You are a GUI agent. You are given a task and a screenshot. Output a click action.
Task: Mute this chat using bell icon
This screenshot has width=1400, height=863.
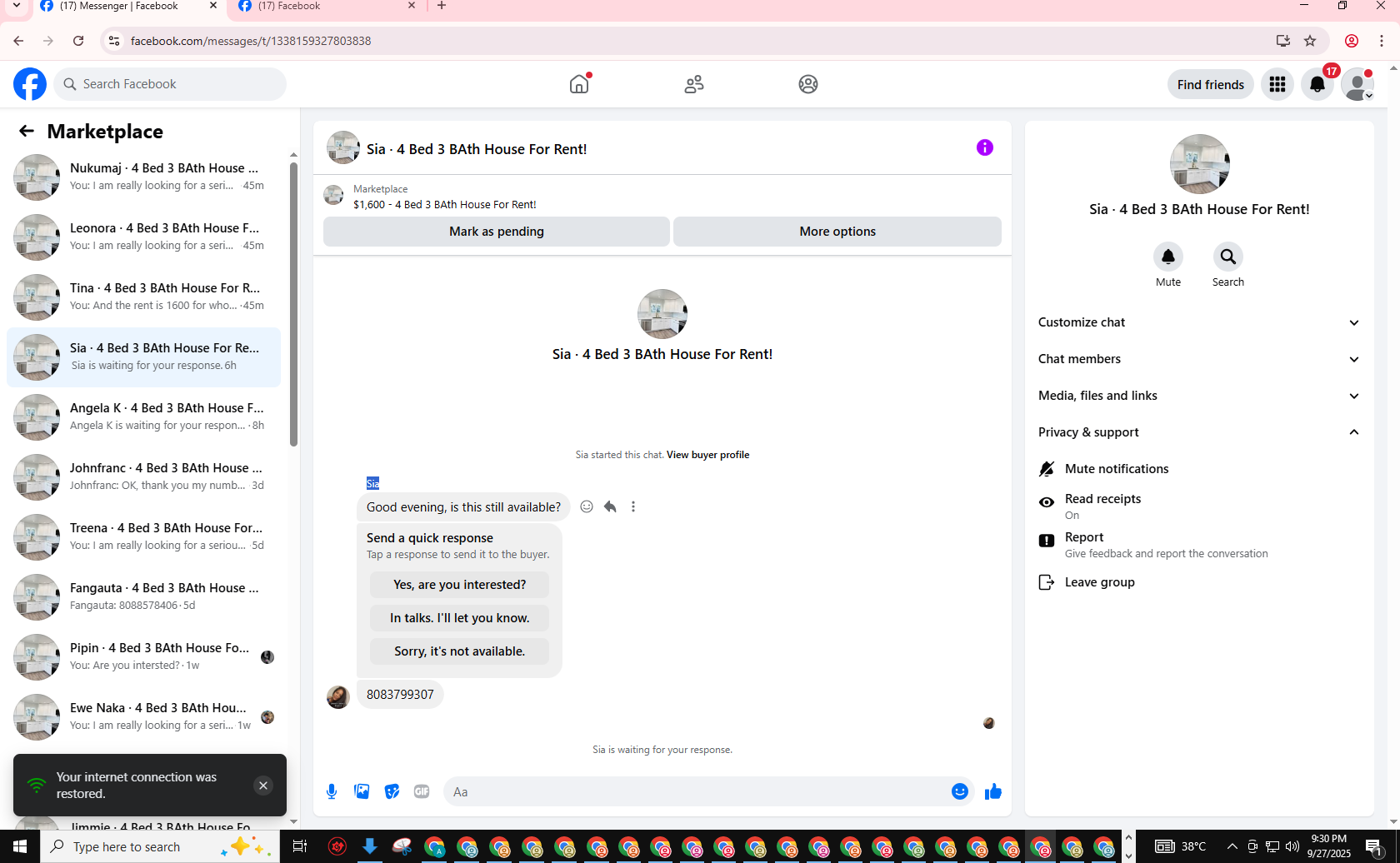pos(1168,257)
